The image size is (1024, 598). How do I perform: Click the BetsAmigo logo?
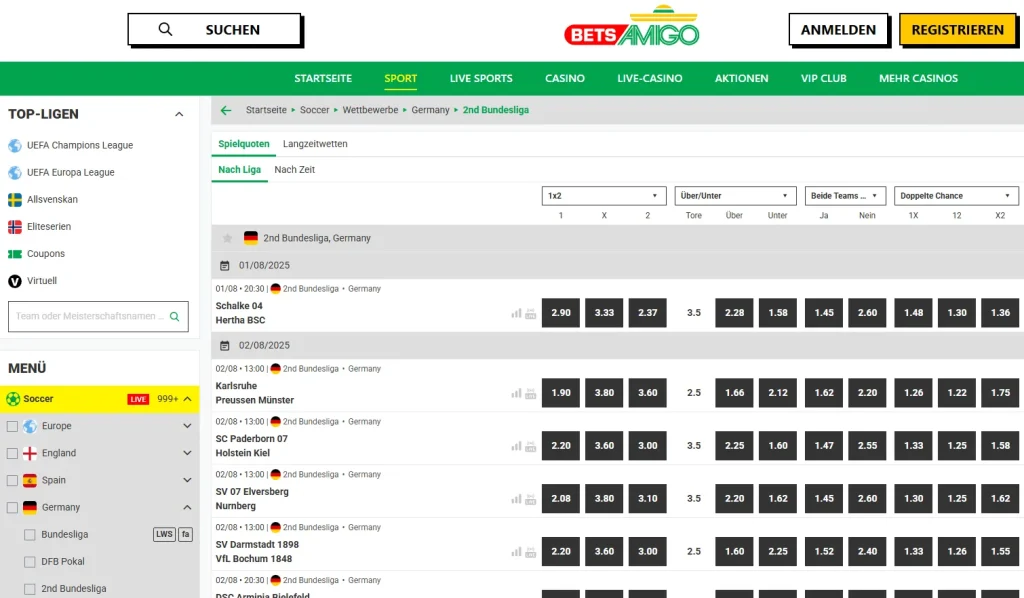632,27
